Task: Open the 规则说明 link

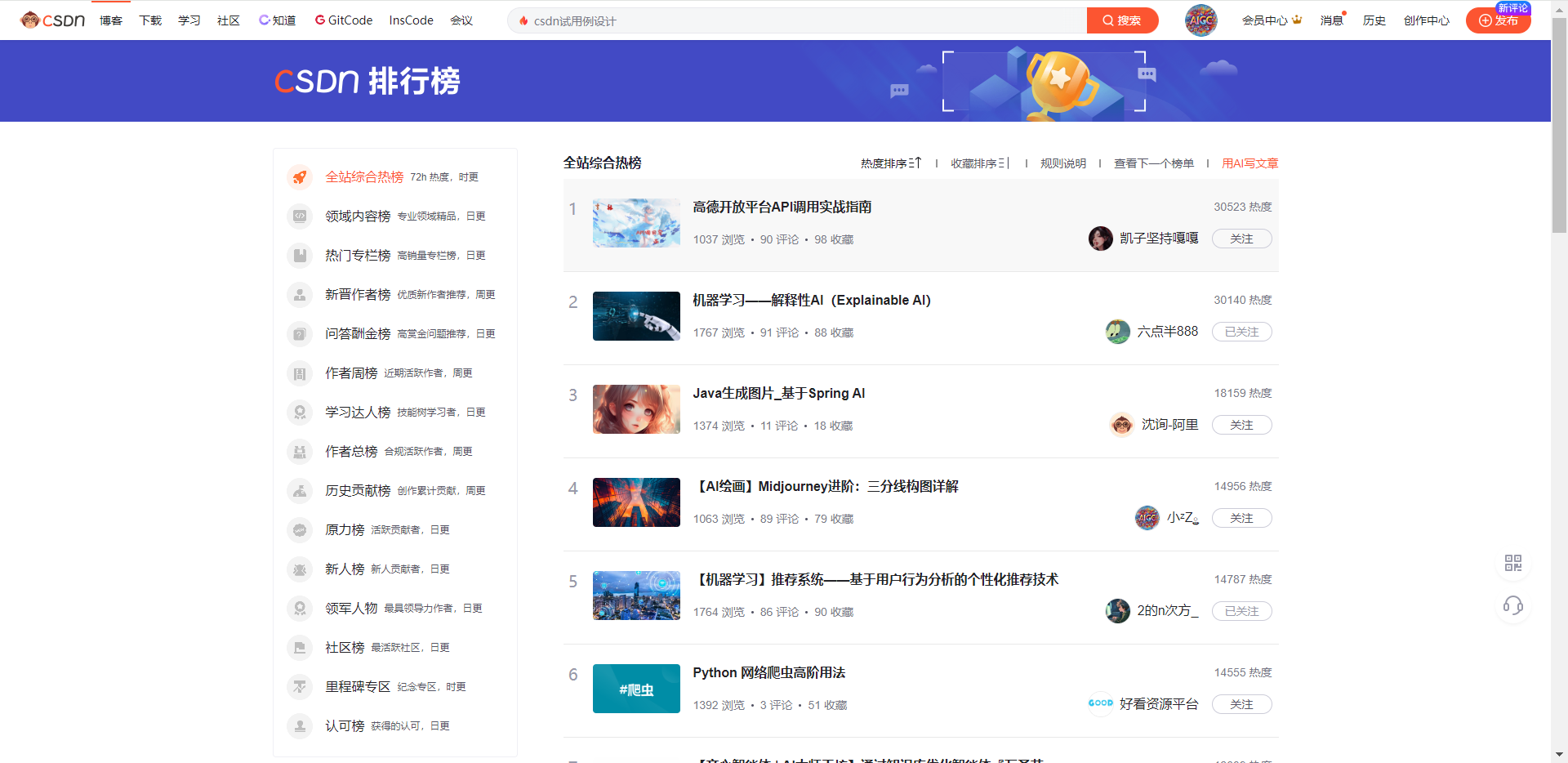Action: coord(1063,163)
